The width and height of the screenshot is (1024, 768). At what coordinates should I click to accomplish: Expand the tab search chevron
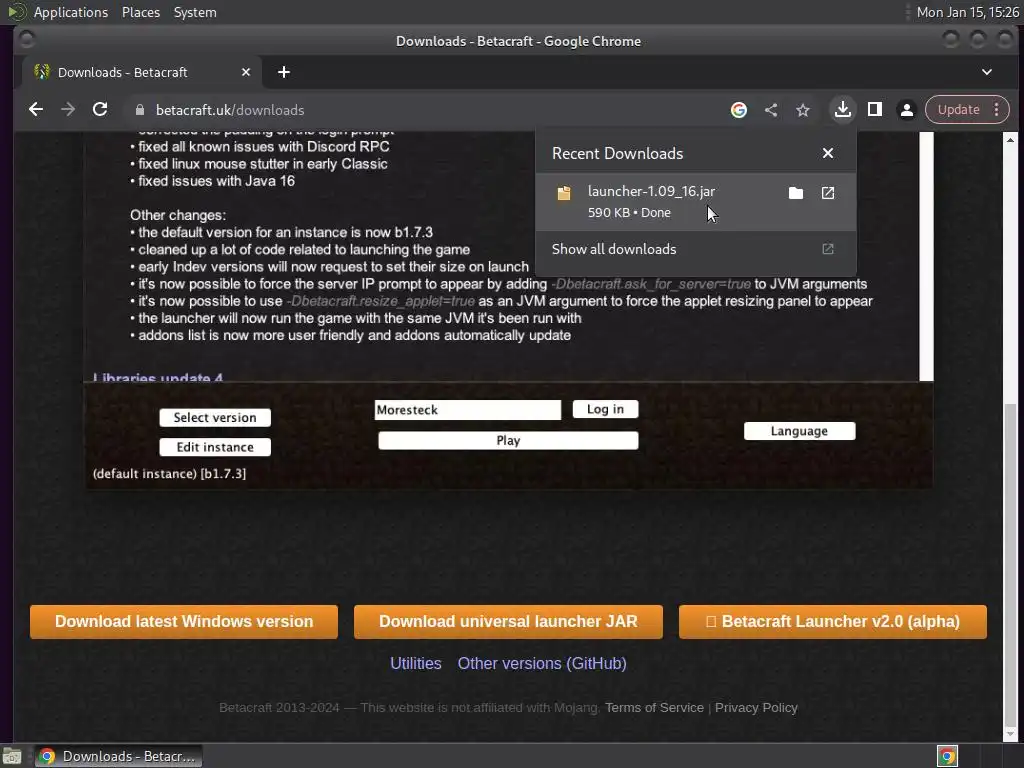click(x=987, y=72)
